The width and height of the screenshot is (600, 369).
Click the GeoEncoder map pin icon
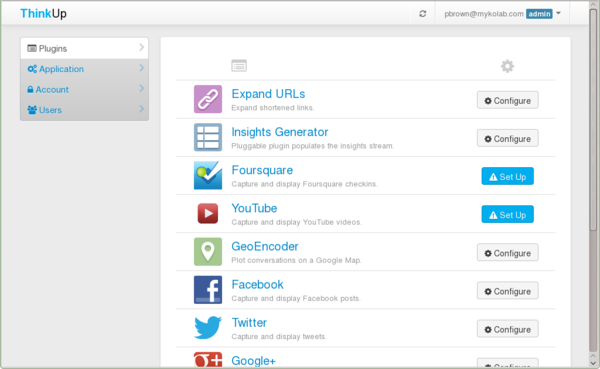point(208,251)
